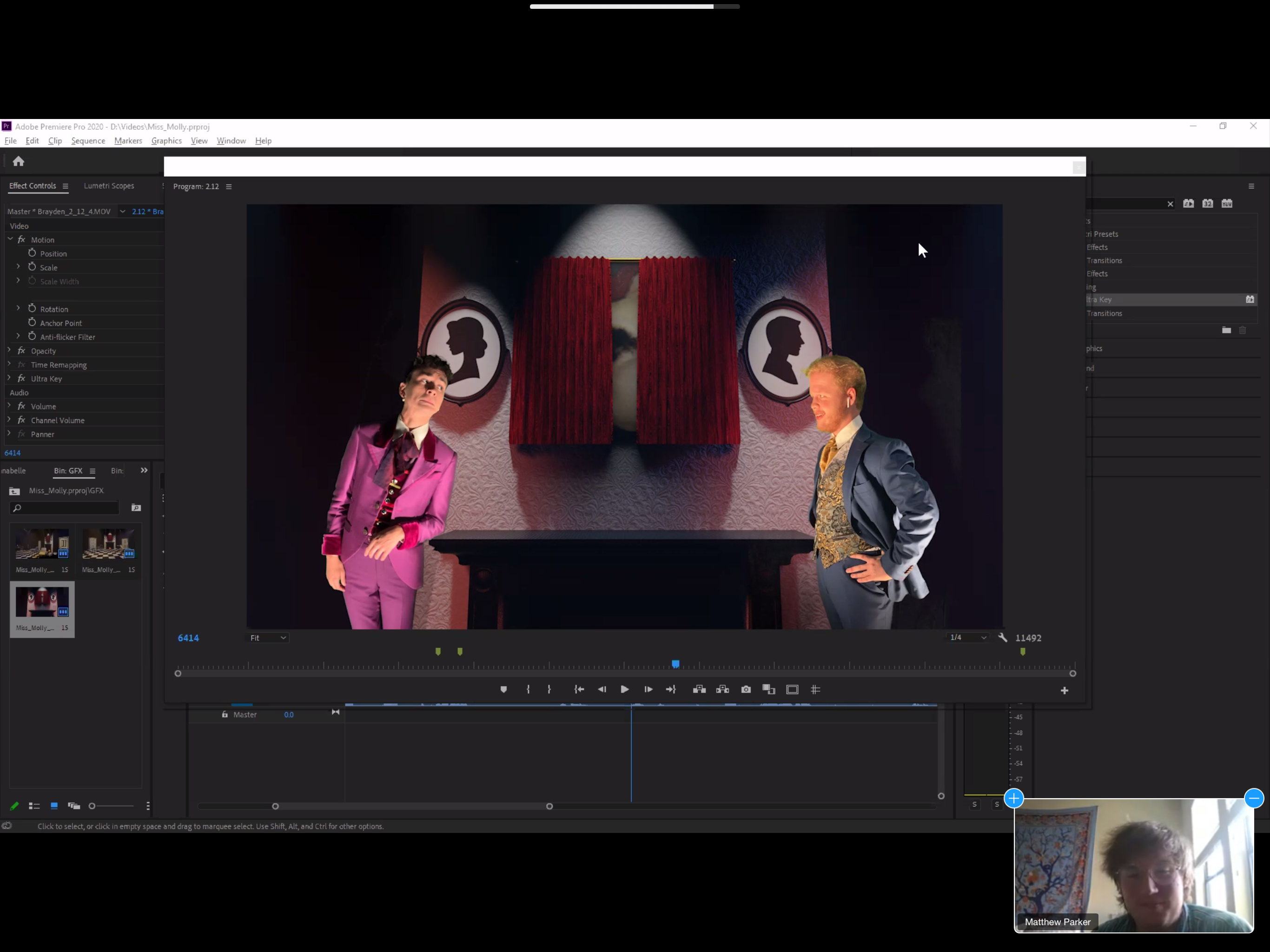
Task: Open the Sequence menu
Action: tap(88, 141)
